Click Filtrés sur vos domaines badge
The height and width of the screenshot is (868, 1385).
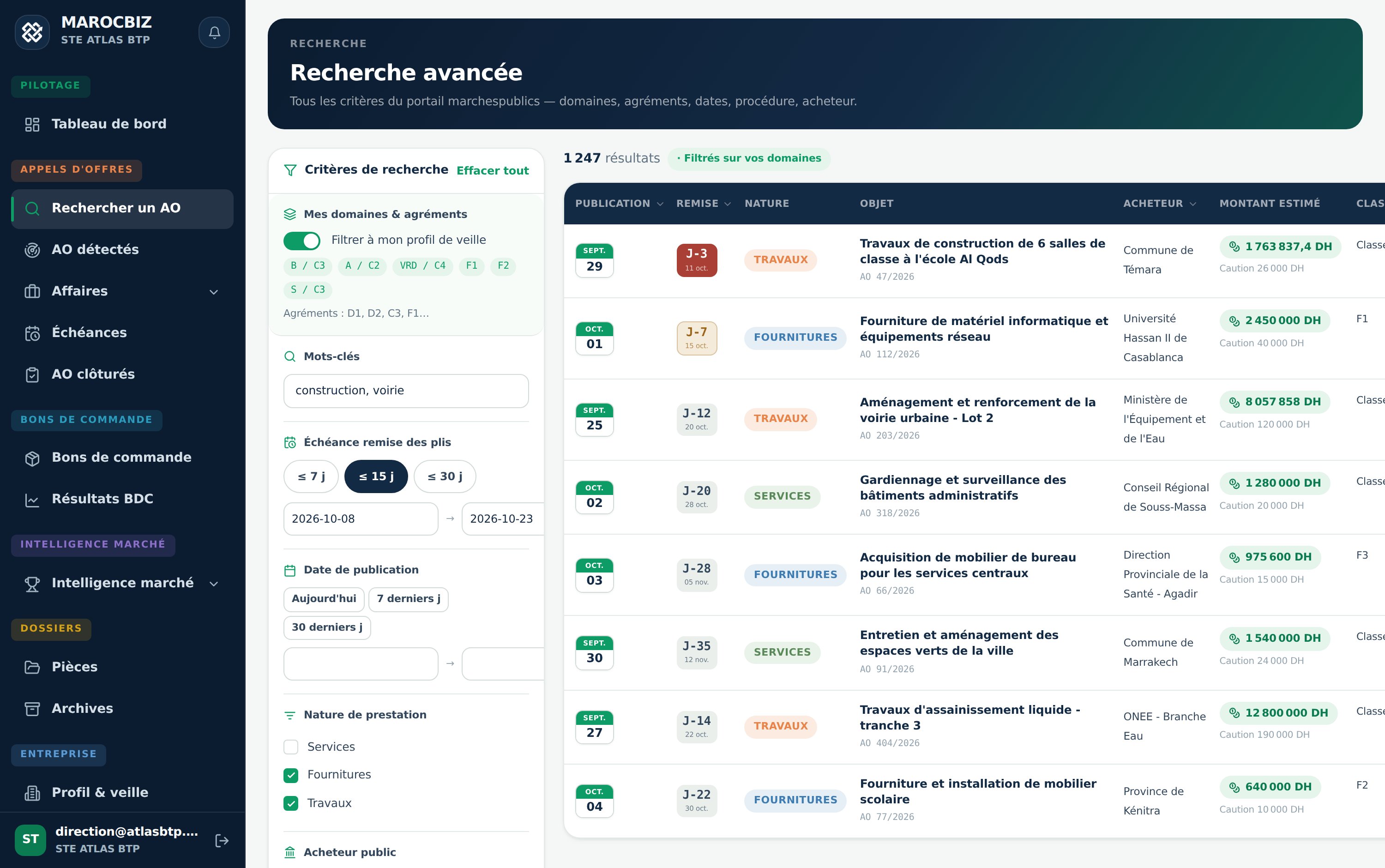749,158
